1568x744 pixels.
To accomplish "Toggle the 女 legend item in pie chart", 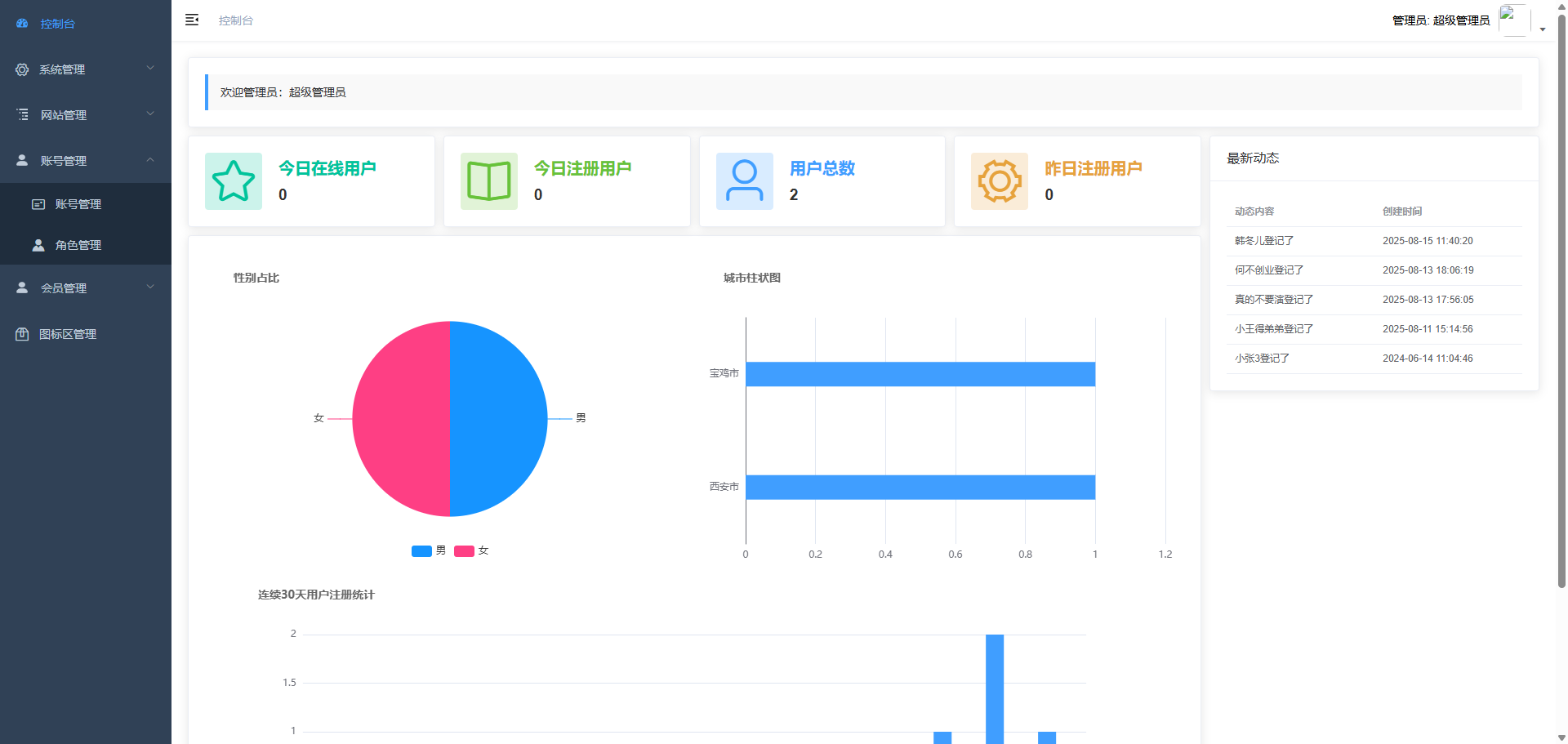I will click(471, 550).
